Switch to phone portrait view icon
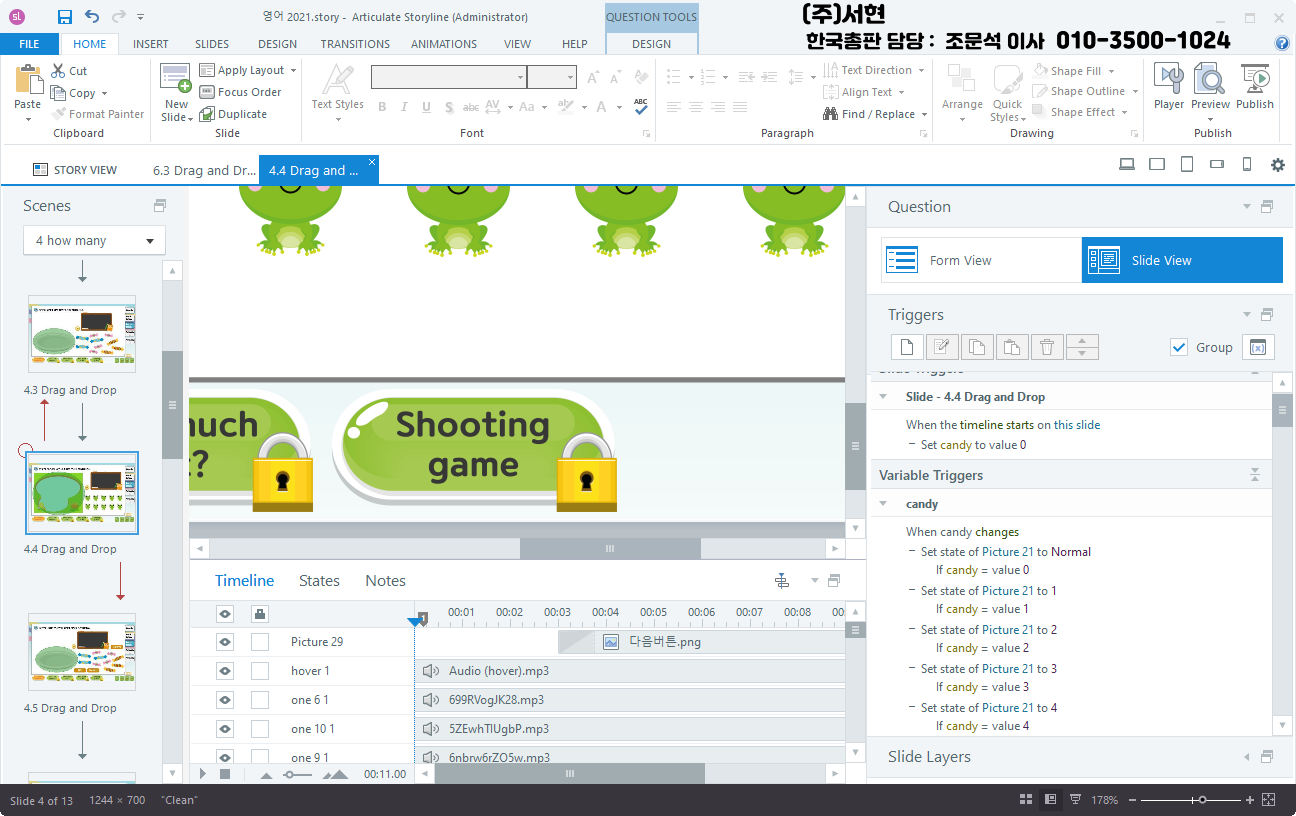This screenshot has height=816, width=1296. point(1246,165)
